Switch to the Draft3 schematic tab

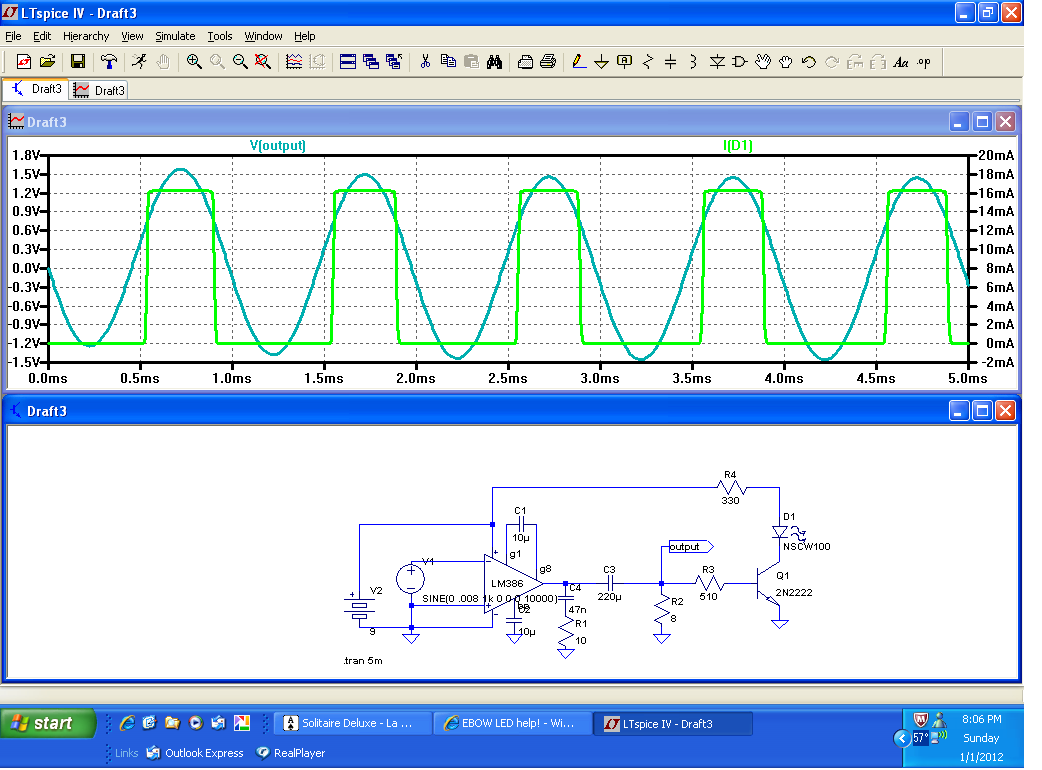(37, 89)
